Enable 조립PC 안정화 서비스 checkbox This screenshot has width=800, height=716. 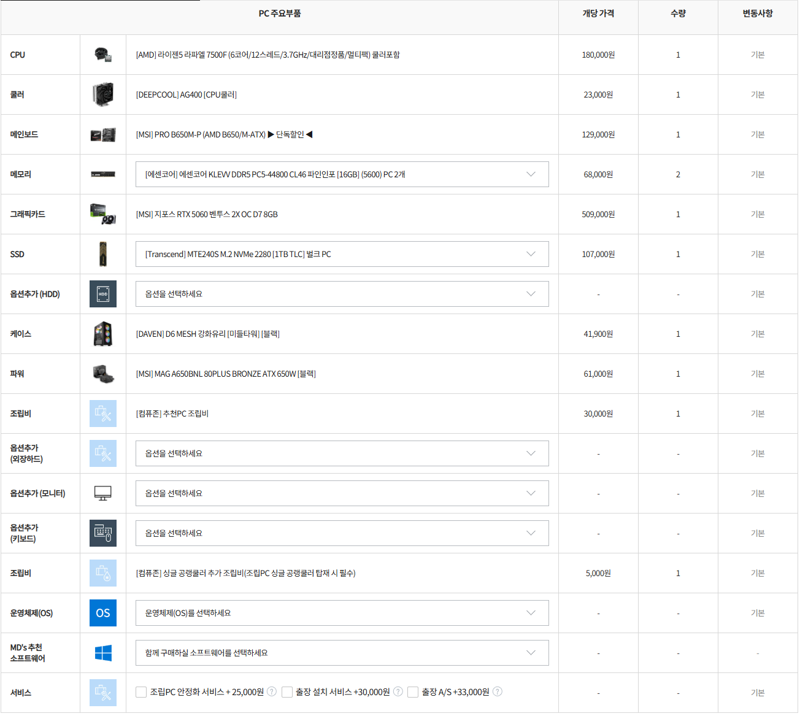coord(141,692)
